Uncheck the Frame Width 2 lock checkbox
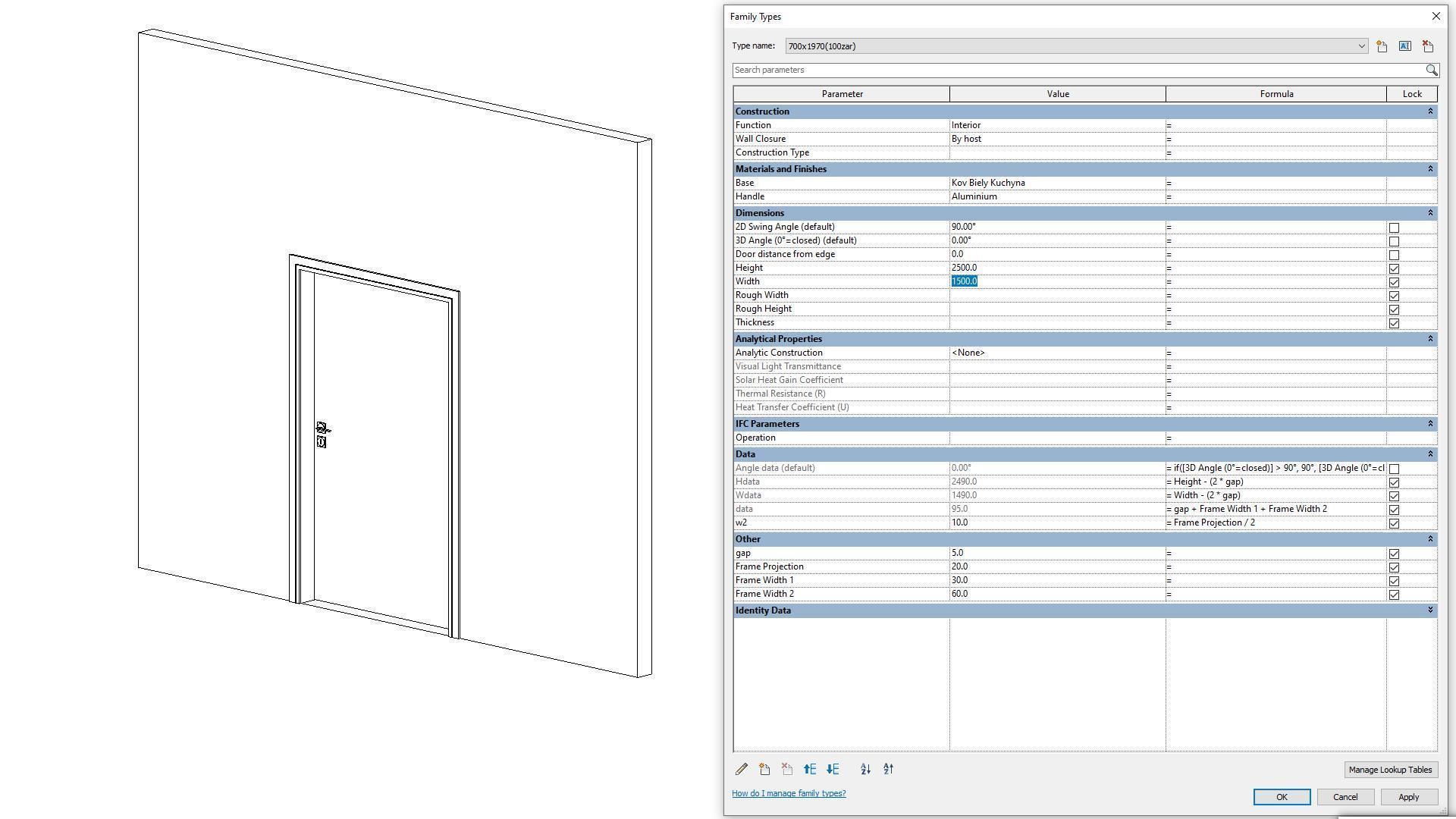 pos(1394,595)
